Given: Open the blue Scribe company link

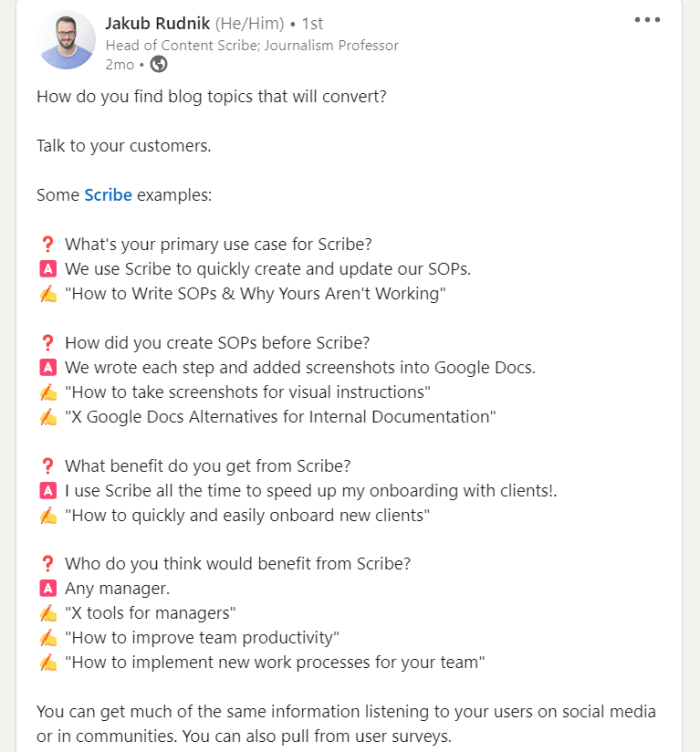Looking at the screenshot, I should [x=108, y=195].
